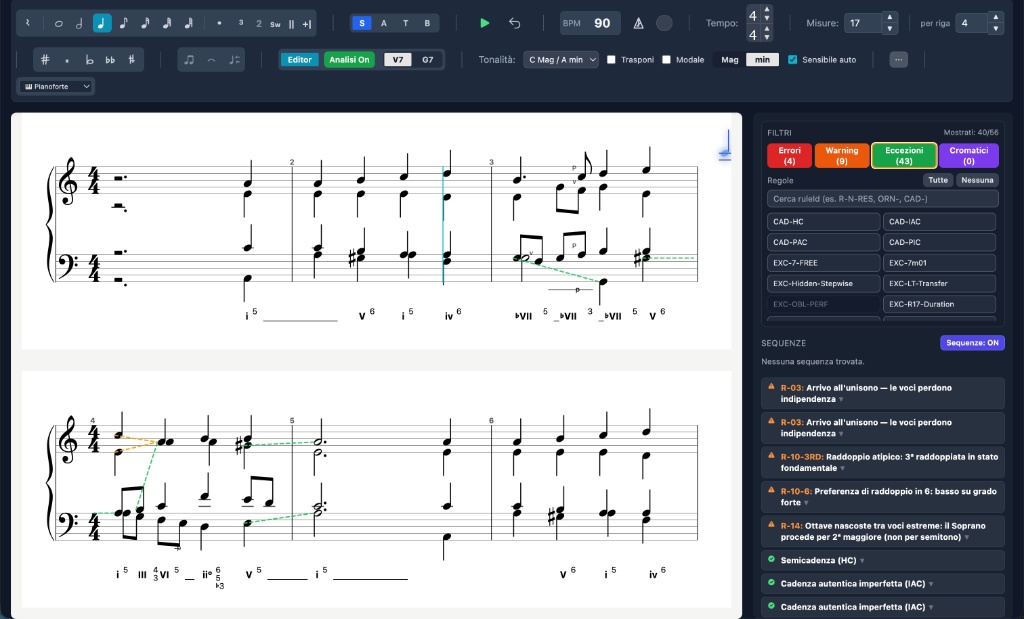Open the Tonalità key dropdown
This screenshot has height=619, width=1024.
pyautogui.click(x=560, y=60)
